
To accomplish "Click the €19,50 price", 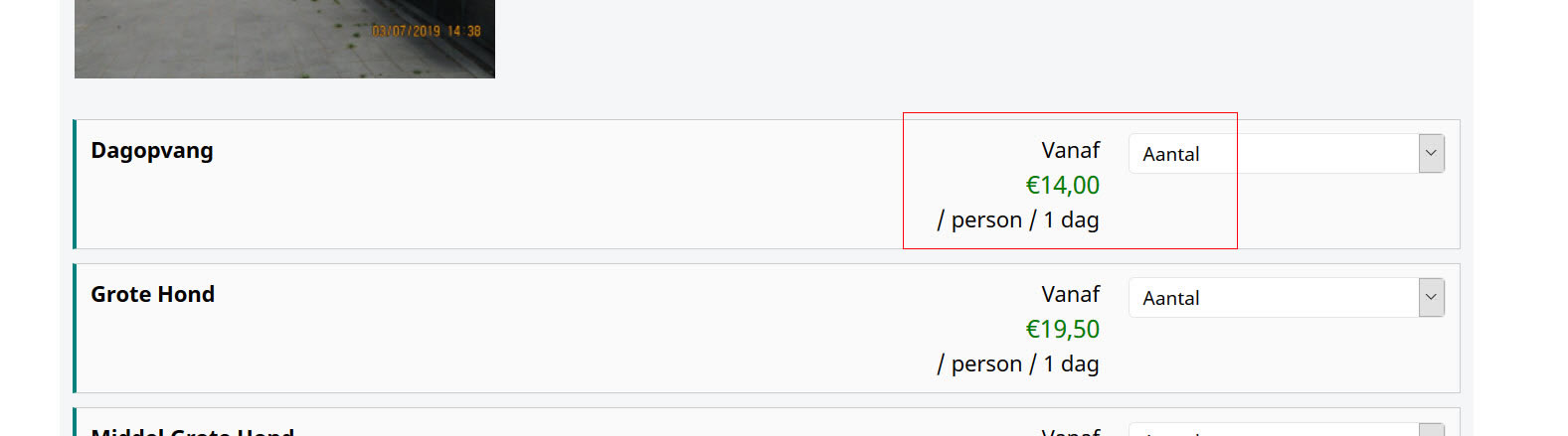I will tap(1062, 330).
